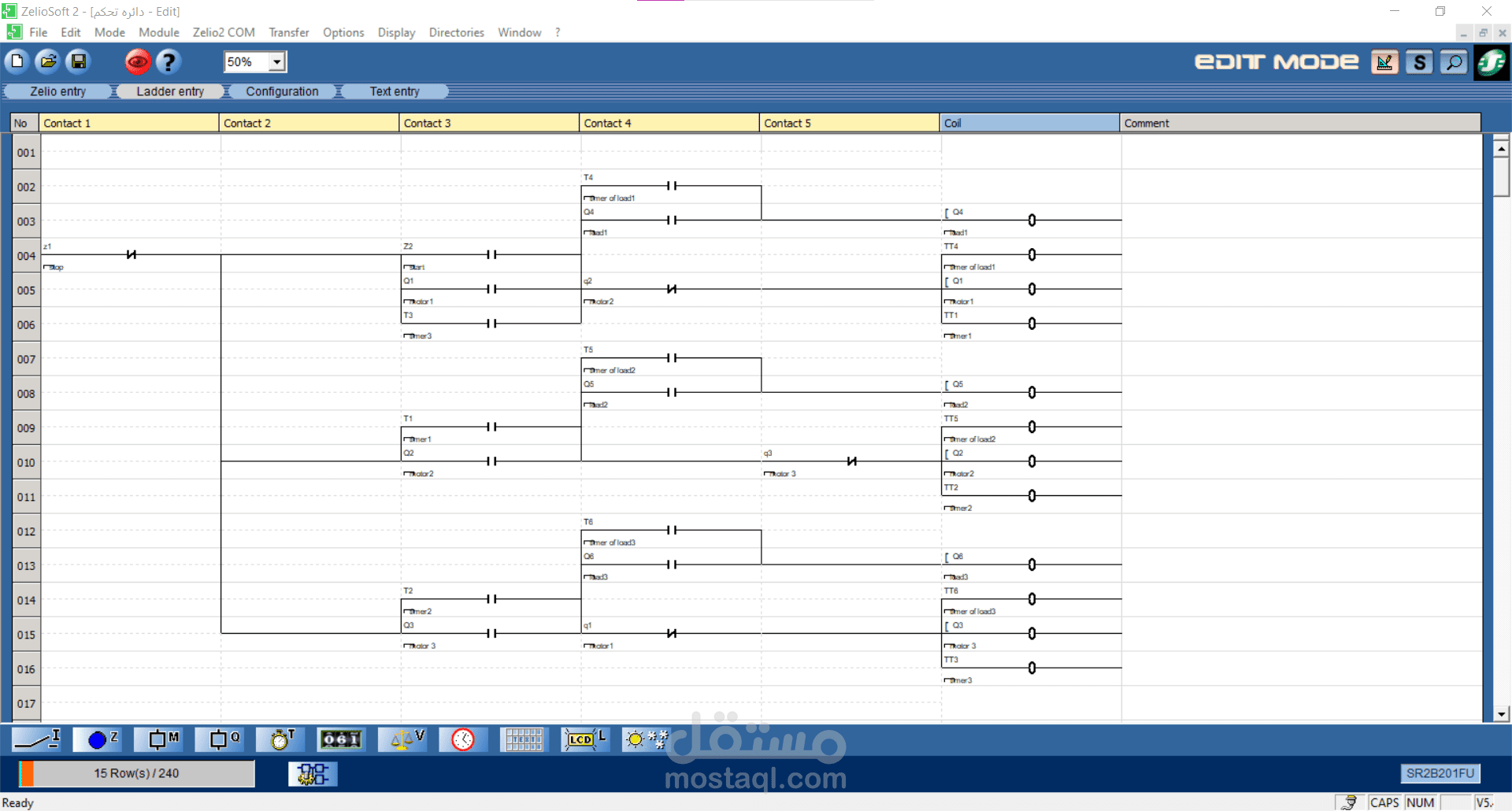Click the T5 timer of load2 contact
The width and height of the screenshot is (1512, 811).
(x=671, y=358)
